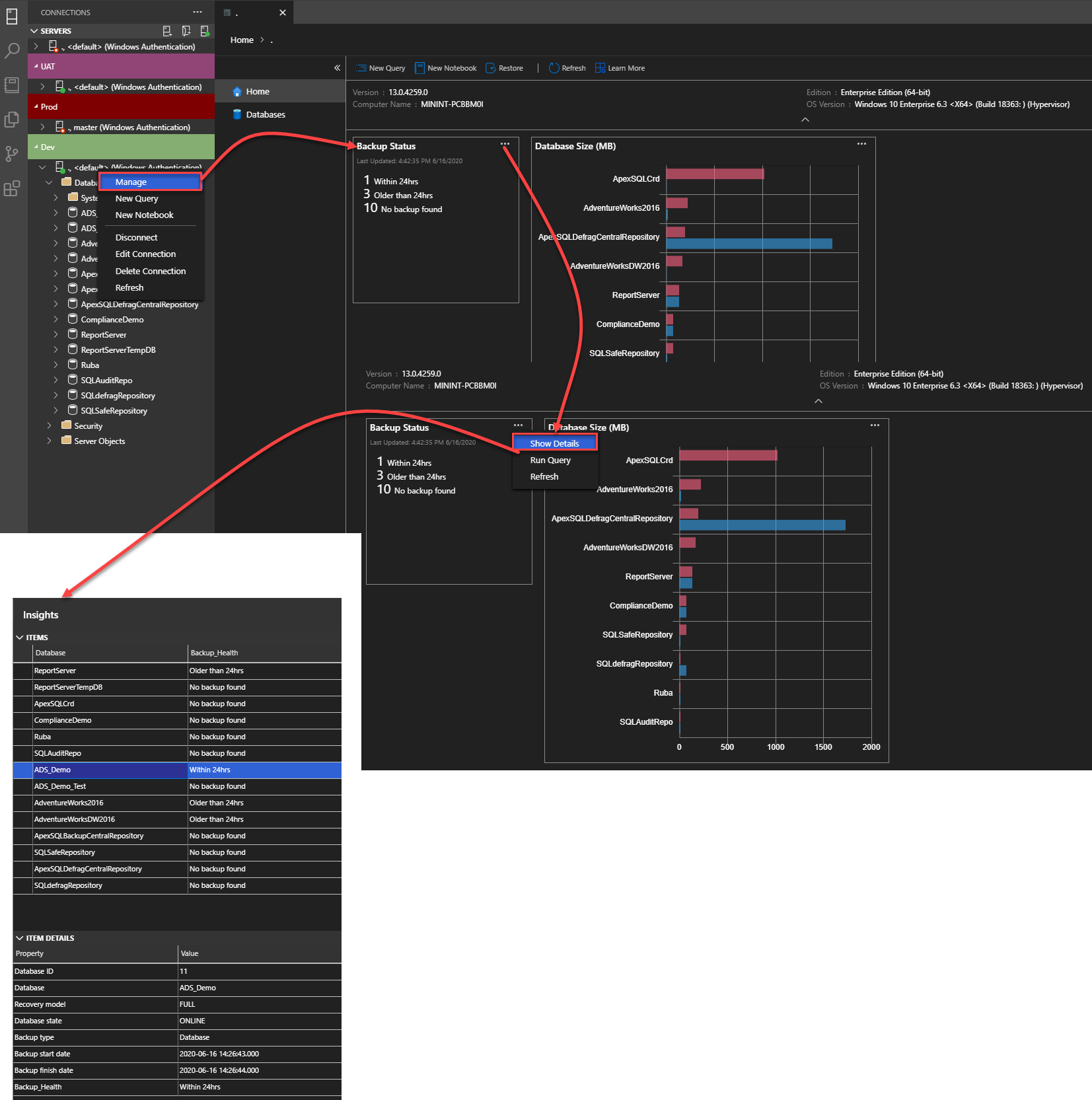This screenshot has width=1092, height=1100.
Task: Collapse the SERVERS section
Action: tap(34, 31)
